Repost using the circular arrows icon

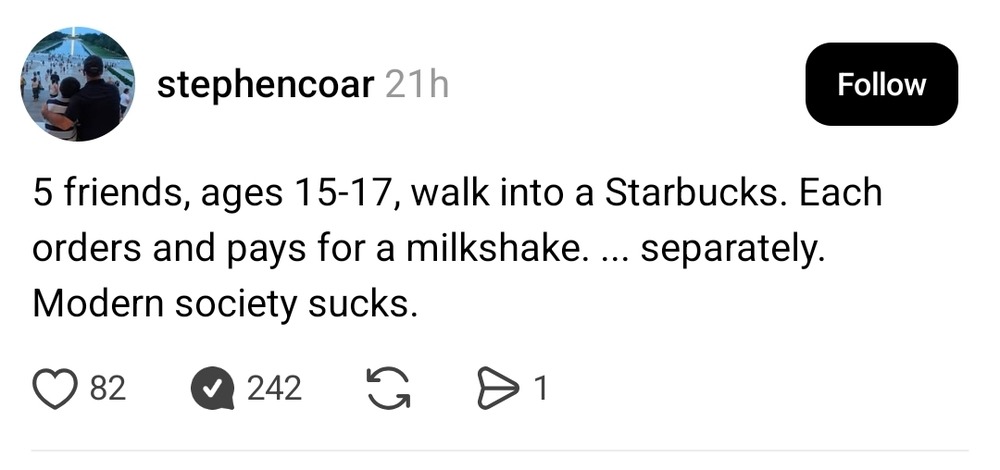pyautogui.click(x=391, y=388)
